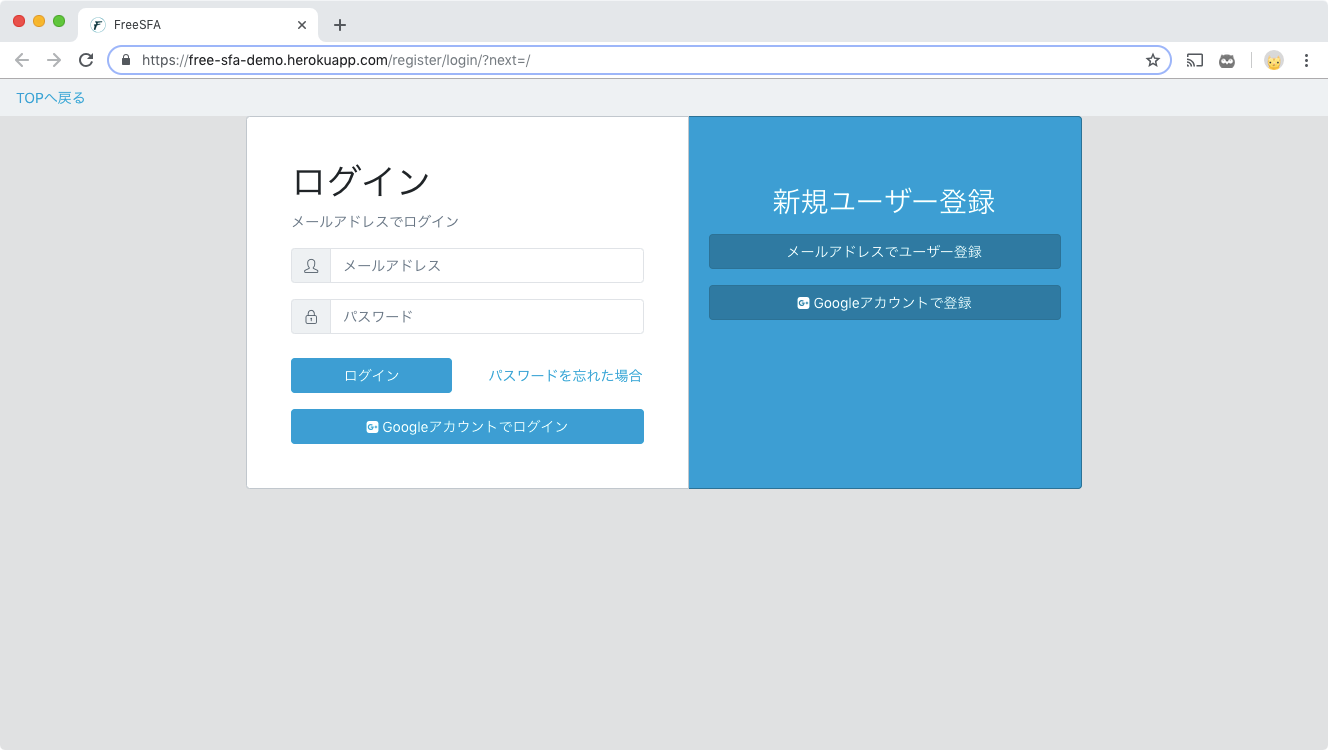The width and height of the screenshot is (1328, 750).
Task: Click Googleアカウントで登録 button
Action: 884,303
